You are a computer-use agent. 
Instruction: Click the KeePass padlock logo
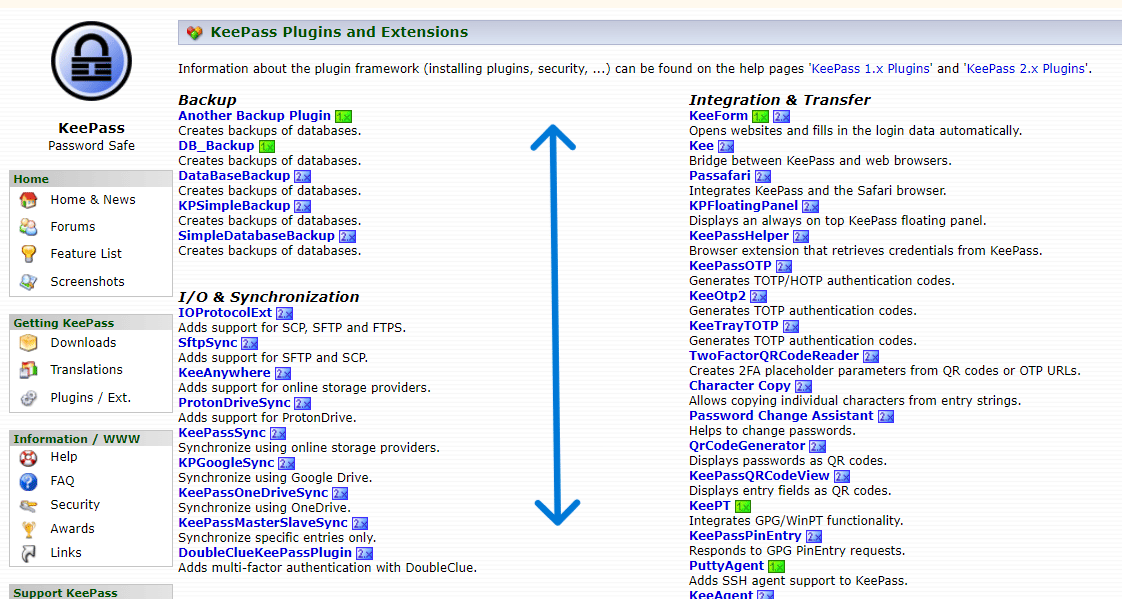pos(90,61)
